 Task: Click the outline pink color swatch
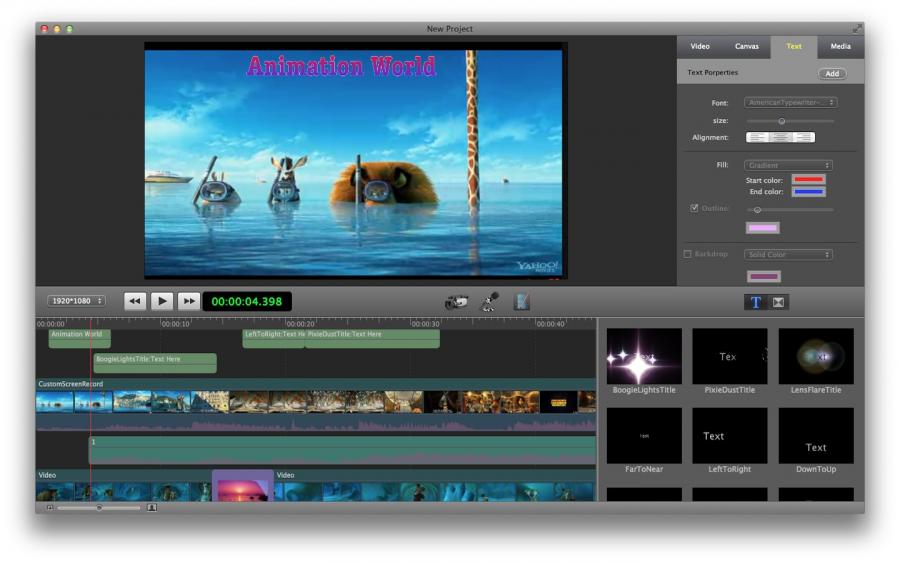click(x=762, y=228)
